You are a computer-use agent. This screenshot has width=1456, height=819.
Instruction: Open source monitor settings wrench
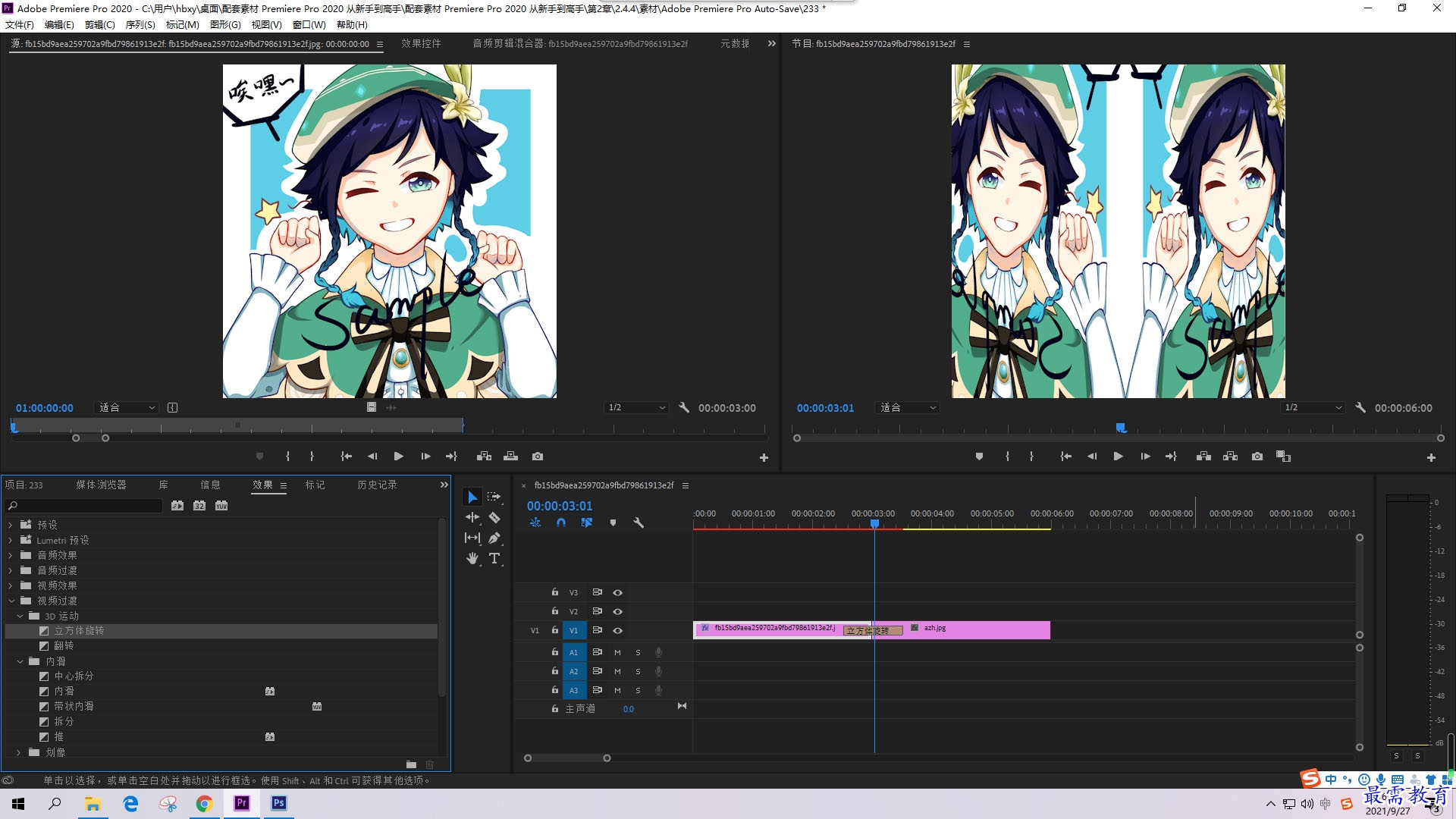tap(684, 407)
